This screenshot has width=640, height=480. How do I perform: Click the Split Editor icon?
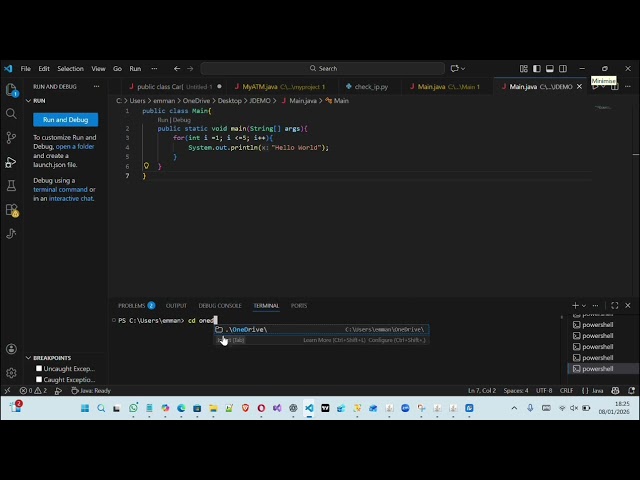(x=615, y=87)
